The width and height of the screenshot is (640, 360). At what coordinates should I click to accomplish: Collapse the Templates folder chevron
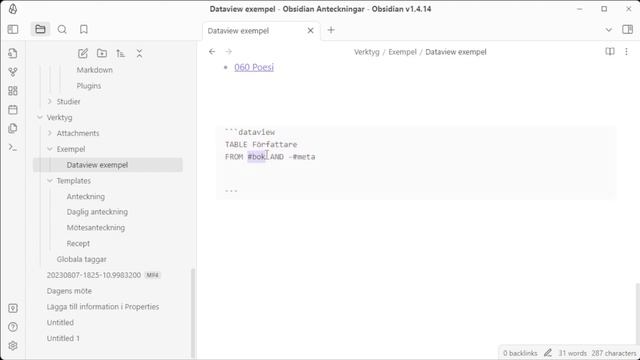[50, 180]
